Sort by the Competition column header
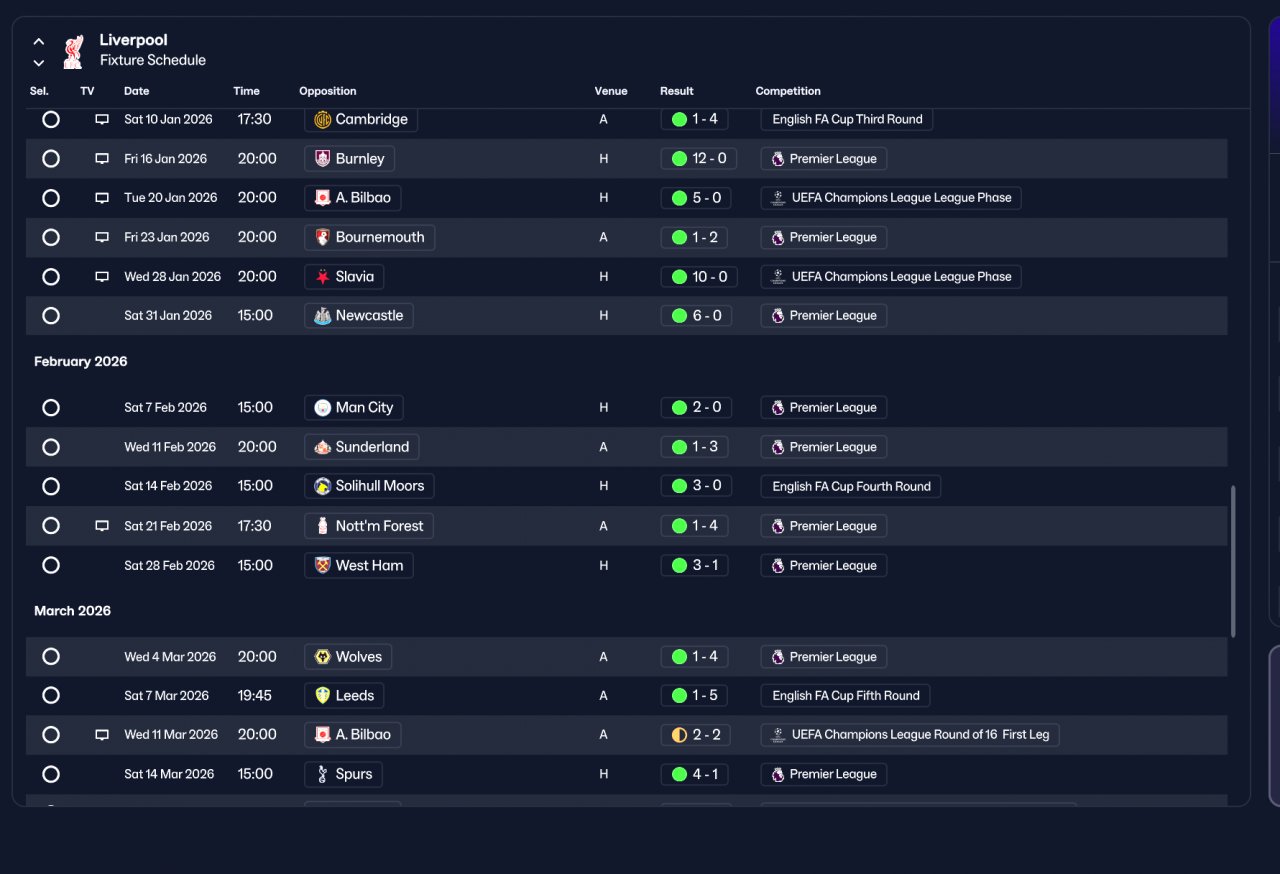Screen dimensions: 1280x874 coord(788,91)
